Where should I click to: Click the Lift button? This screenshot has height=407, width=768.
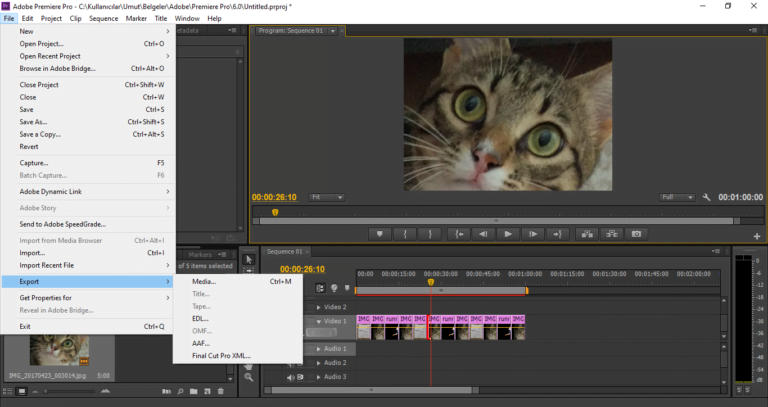pos(587,234)
